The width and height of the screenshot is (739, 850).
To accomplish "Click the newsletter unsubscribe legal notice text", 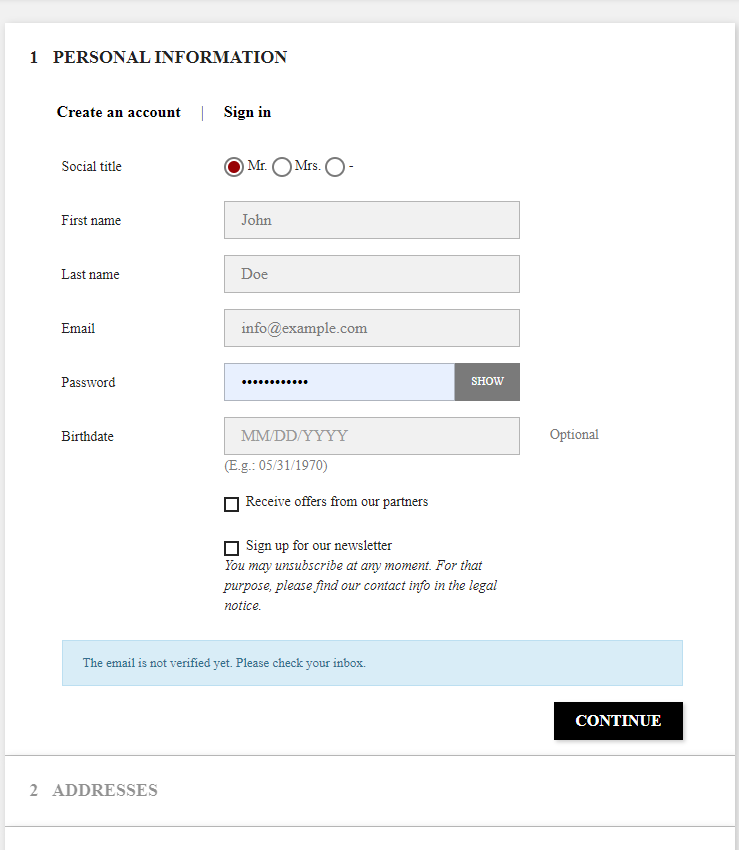I will click(360, 585).
